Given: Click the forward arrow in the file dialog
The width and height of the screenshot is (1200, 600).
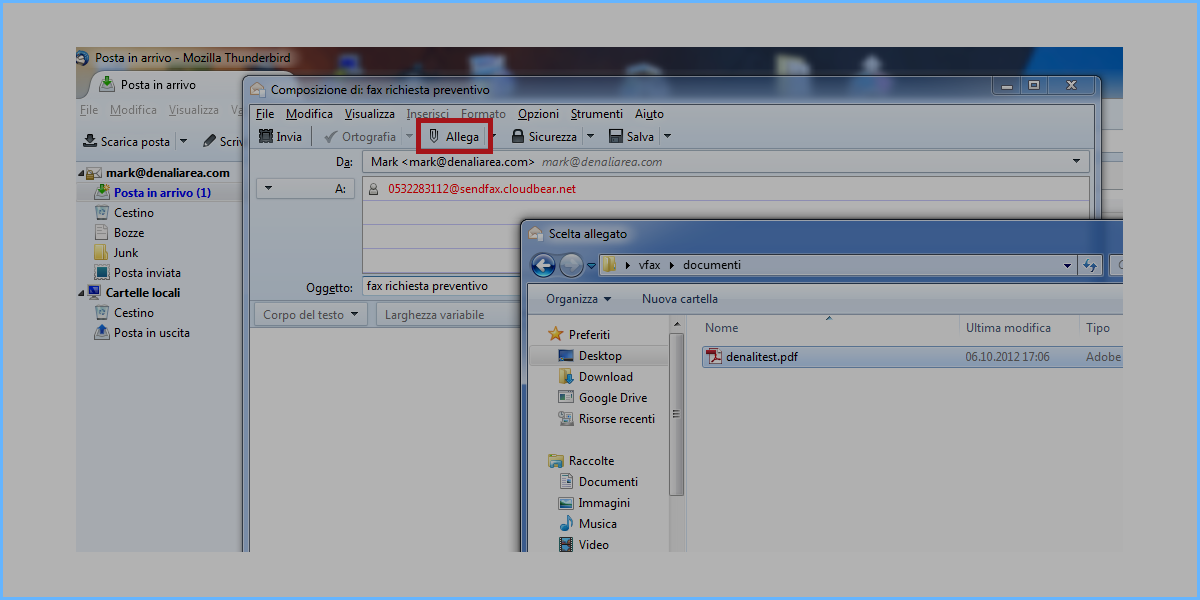Looking at the screenshot, I should tap(571, 266).
